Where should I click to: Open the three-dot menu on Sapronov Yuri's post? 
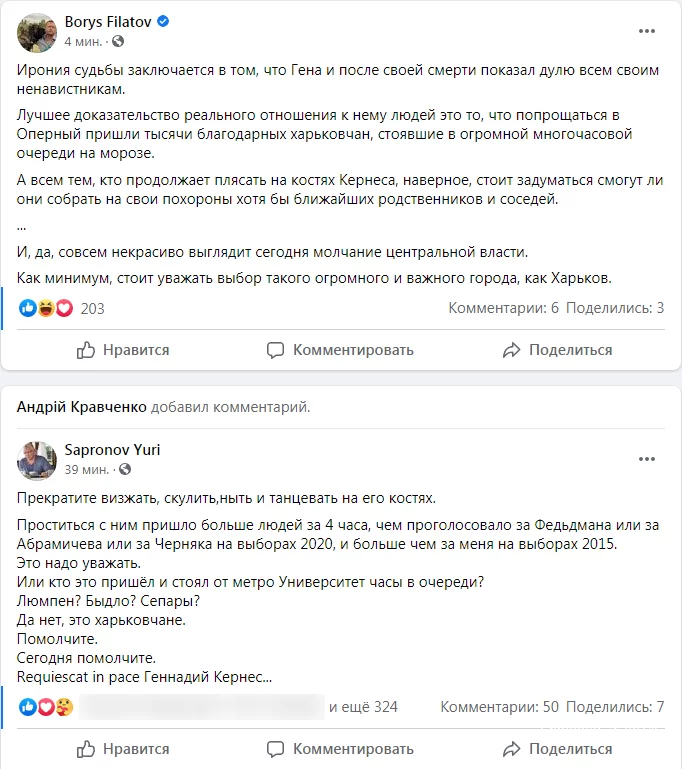[647, 459]
